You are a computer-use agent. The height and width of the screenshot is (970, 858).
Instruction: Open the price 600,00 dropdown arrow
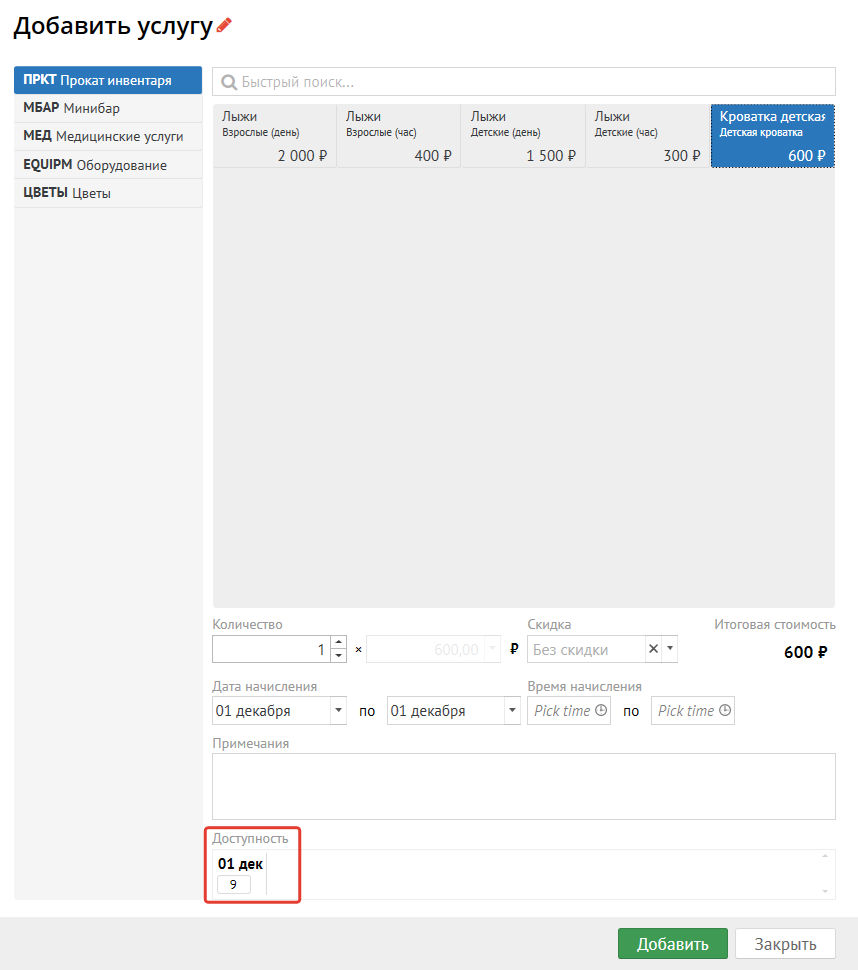pos(492,649)
